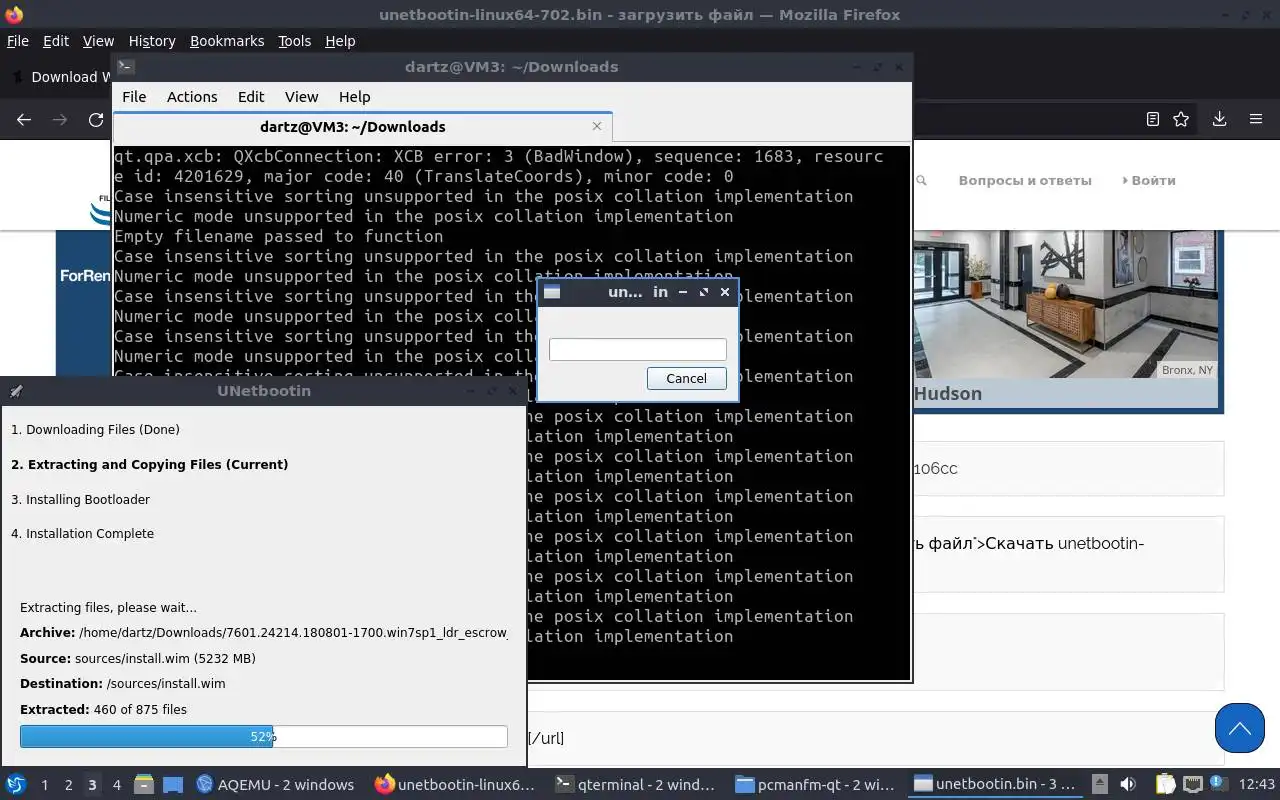Switch to pcmanfm-qt taskbar group
The image size is (1280, 800).
pyautogui.click(x=814, y=784)
